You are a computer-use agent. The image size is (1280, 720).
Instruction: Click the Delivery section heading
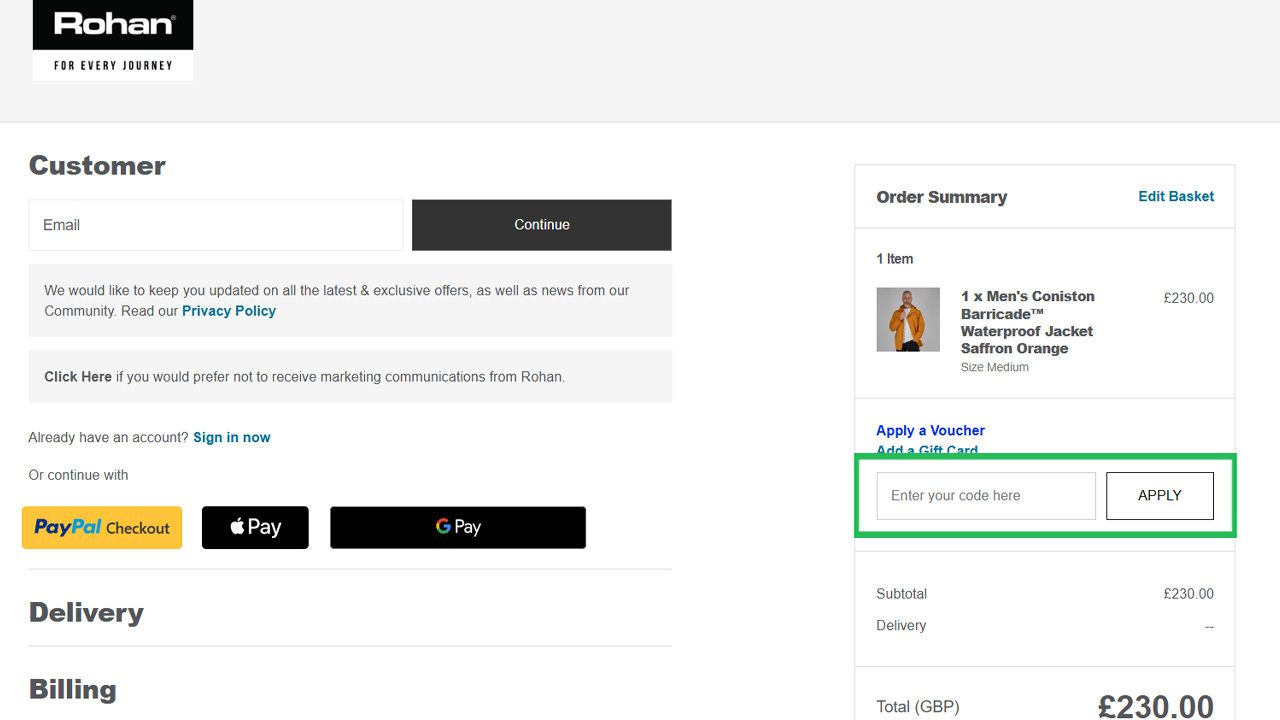tap(86, 612)
